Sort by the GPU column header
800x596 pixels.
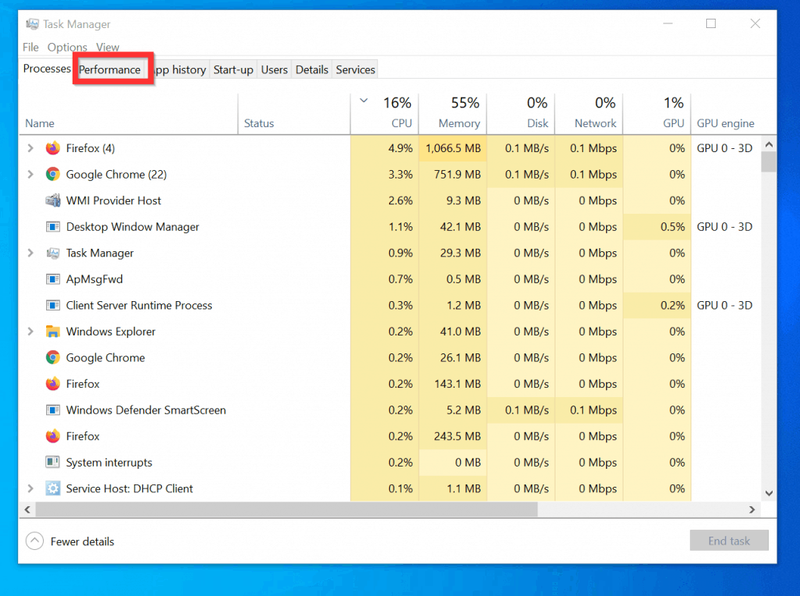pos(657,114)
